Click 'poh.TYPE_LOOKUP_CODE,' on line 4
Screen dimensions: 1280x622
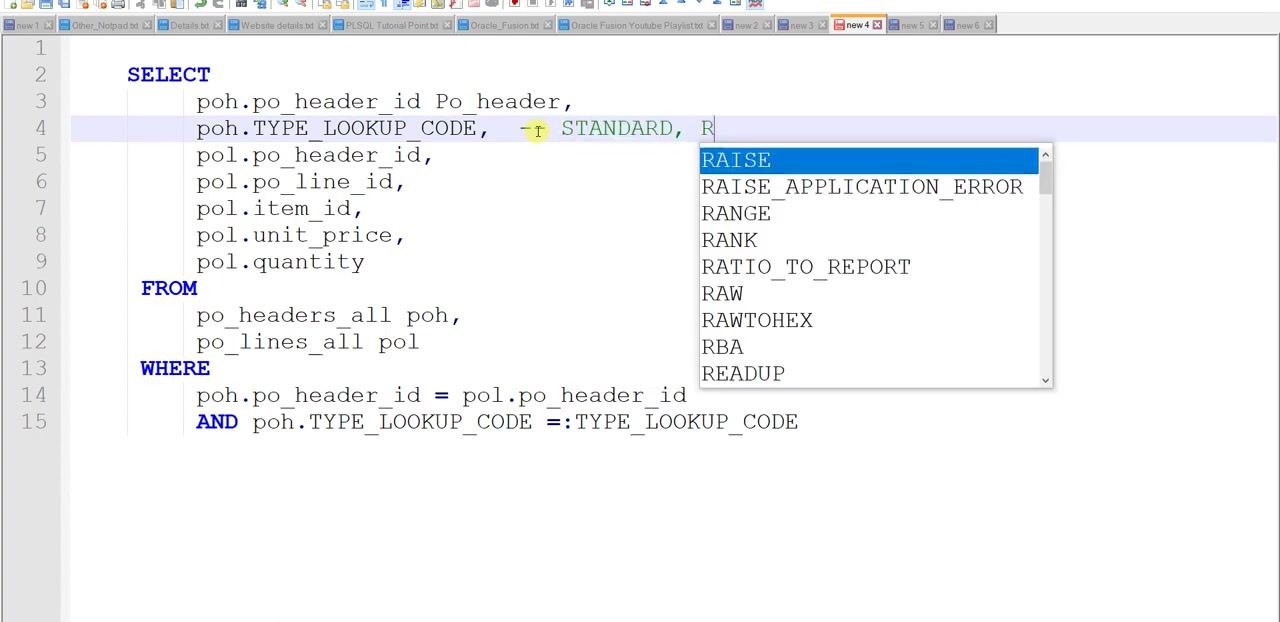tap(342, 128)
